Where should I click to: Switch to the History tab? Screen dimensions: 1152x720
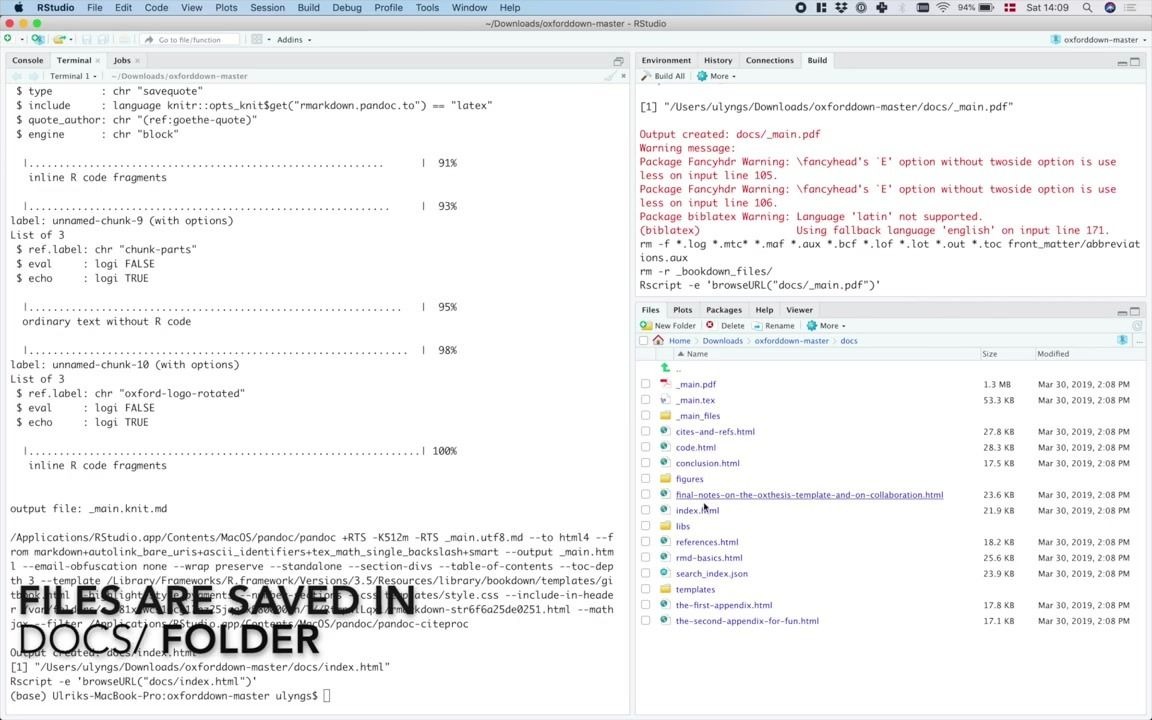(x=718, y=60)
